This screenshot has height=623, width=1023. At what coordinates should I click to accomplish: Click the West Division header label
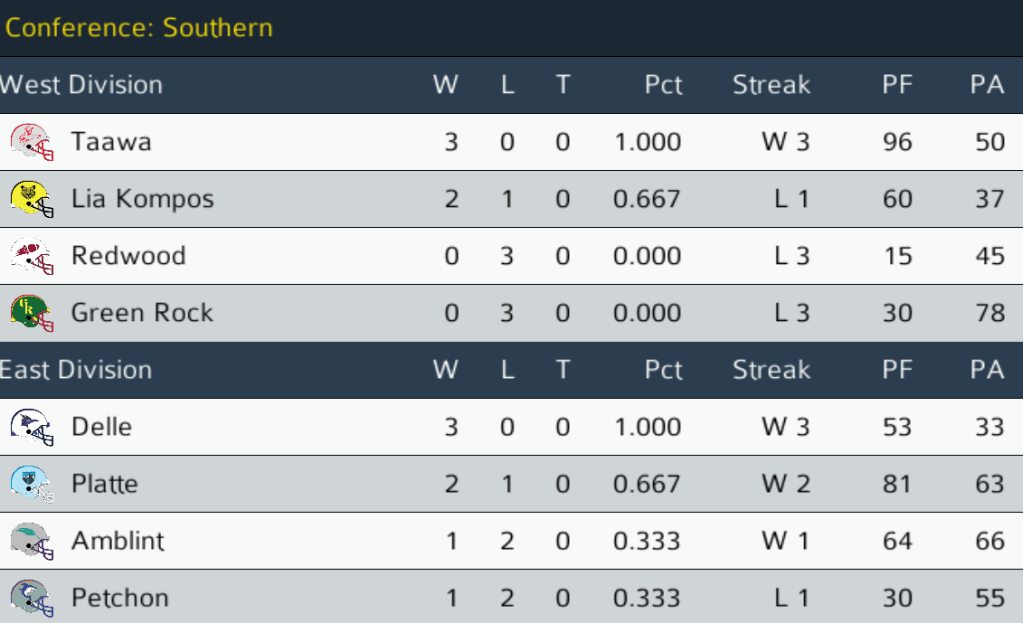81,85
